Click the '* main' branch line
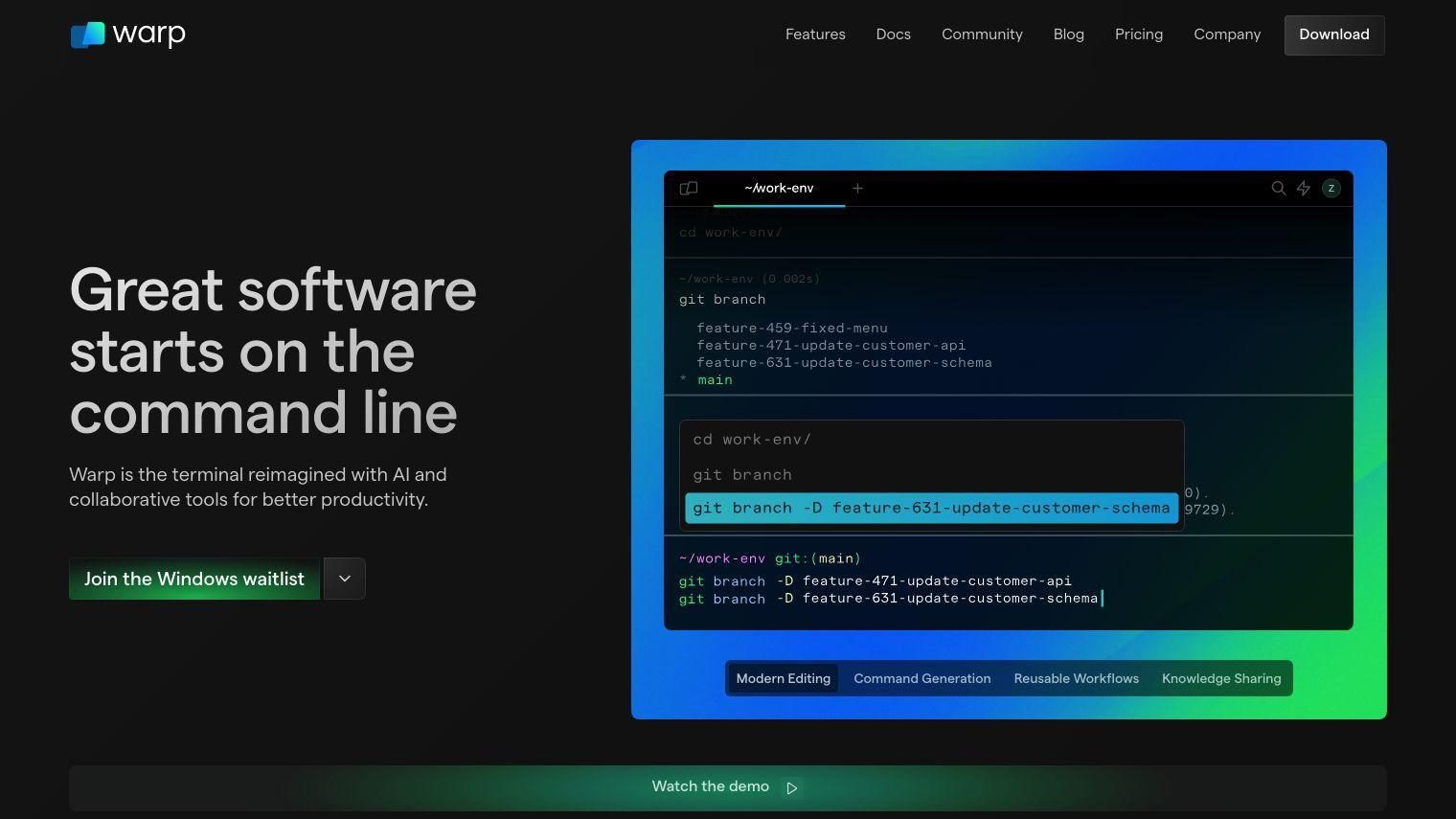This screenshot has width=1456, height=819. [706, 380]
